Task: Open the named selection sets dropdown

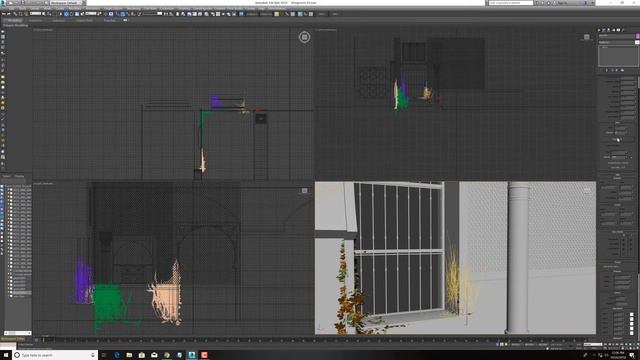Action: pyautogui.click(x=152, y=14)
